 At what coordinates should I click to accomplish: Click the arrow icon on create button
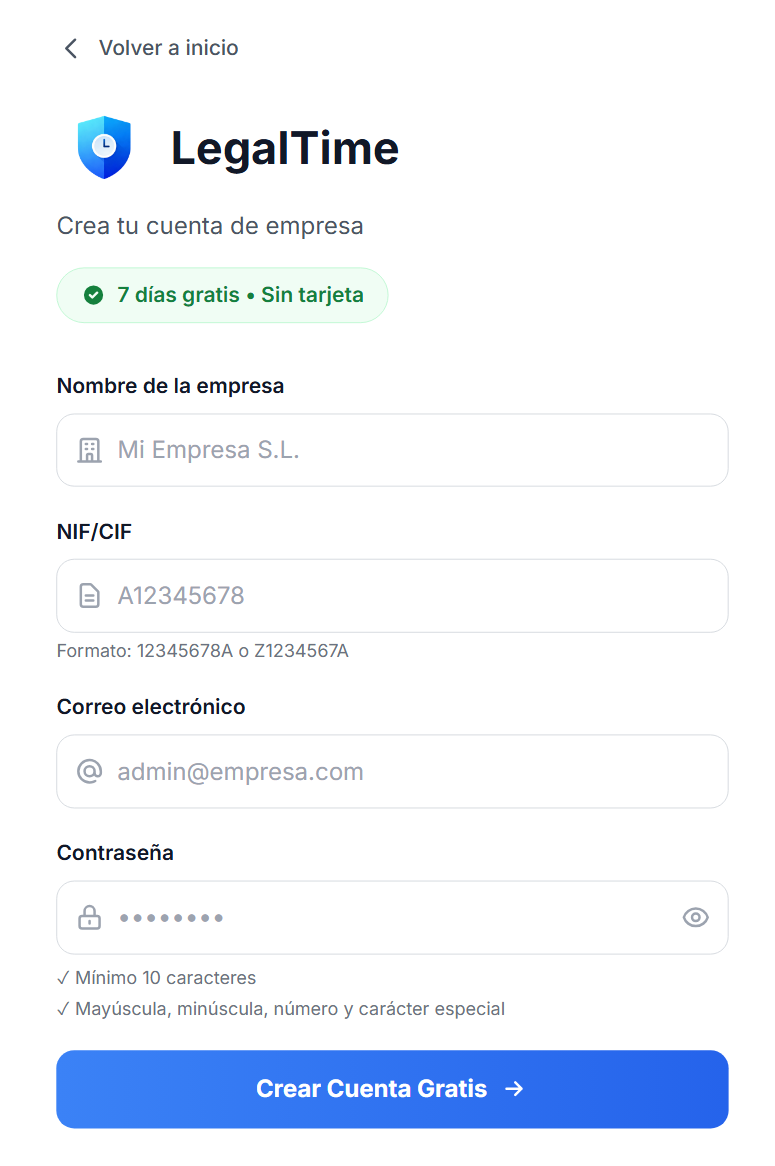point(515,1089)
